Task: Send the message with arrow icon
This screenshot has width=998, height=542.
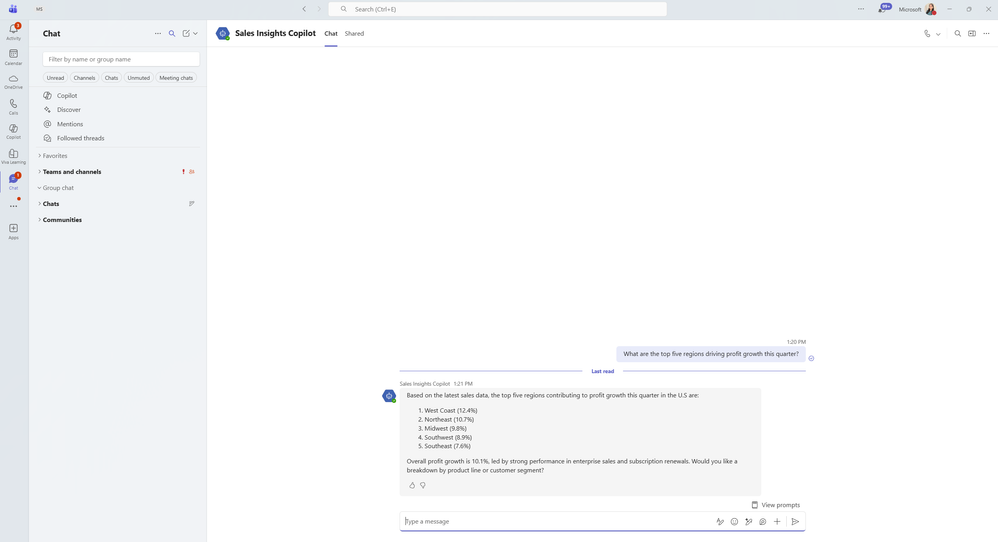Action: click(795, 522)
